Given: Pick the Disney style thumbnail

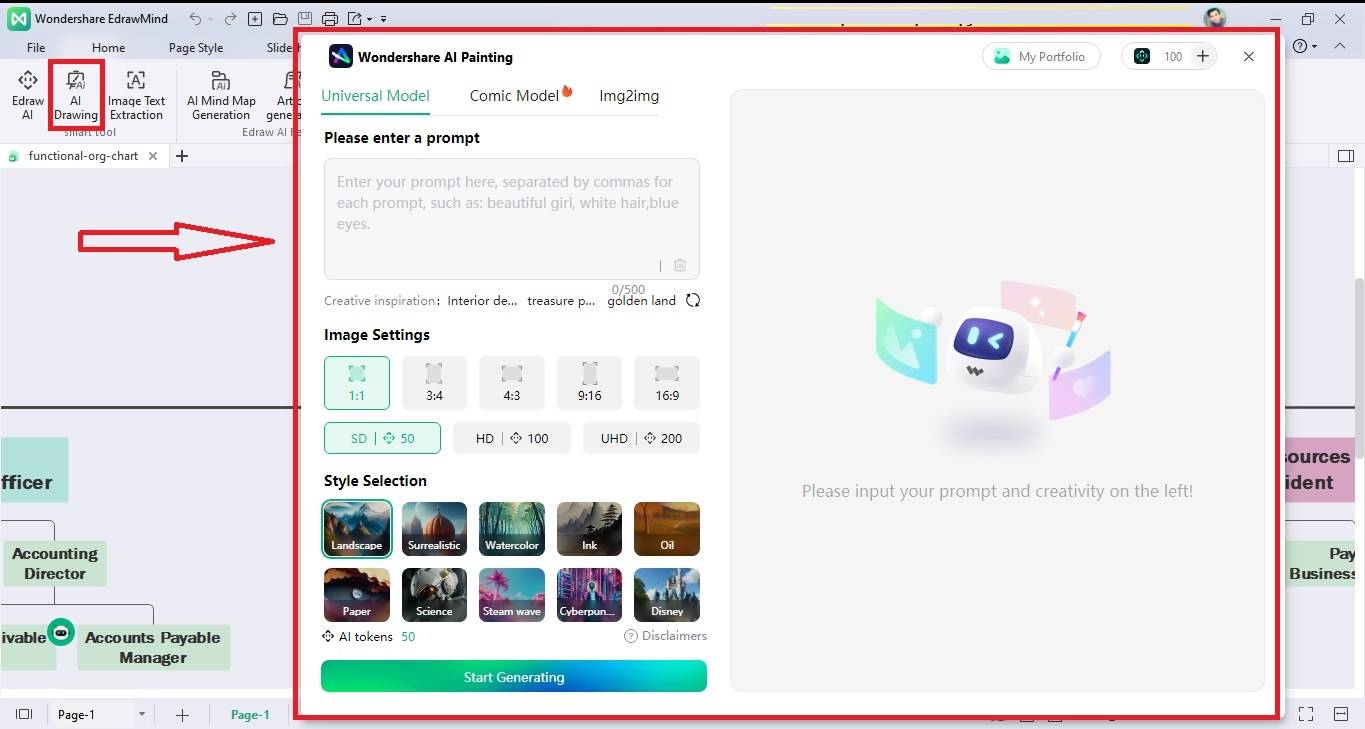Looking at the screenshot, I should click(x=667, y=595).
